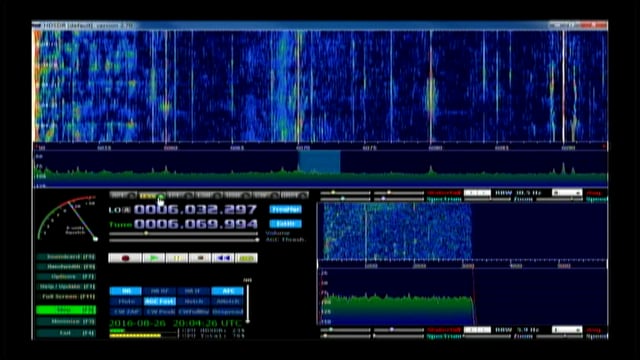Select CW demodulation mode
The height and width of the screenshot is (360, 640).
coord(266,196)
